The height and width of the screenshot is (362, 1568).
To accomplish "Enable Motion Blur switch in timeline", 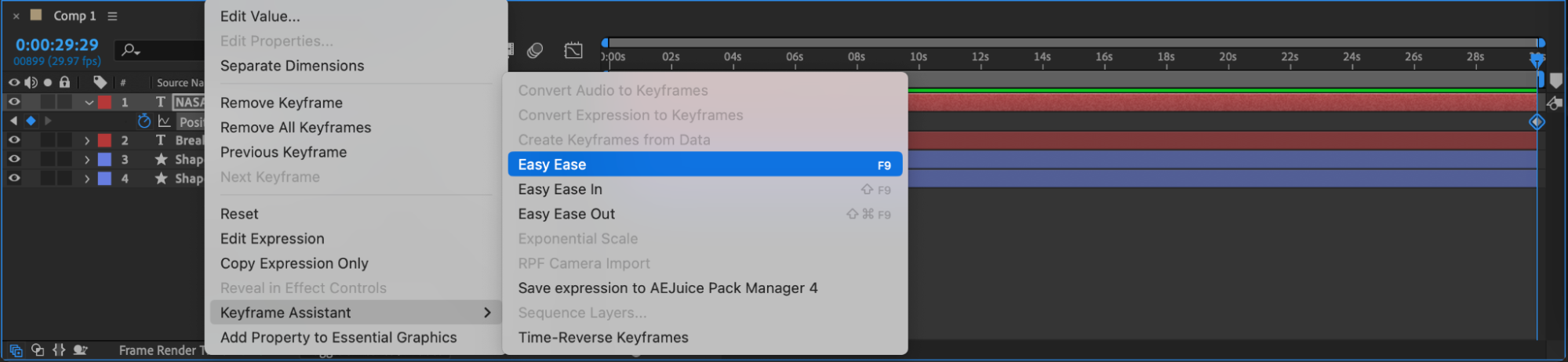I will [x=535, y=50].
